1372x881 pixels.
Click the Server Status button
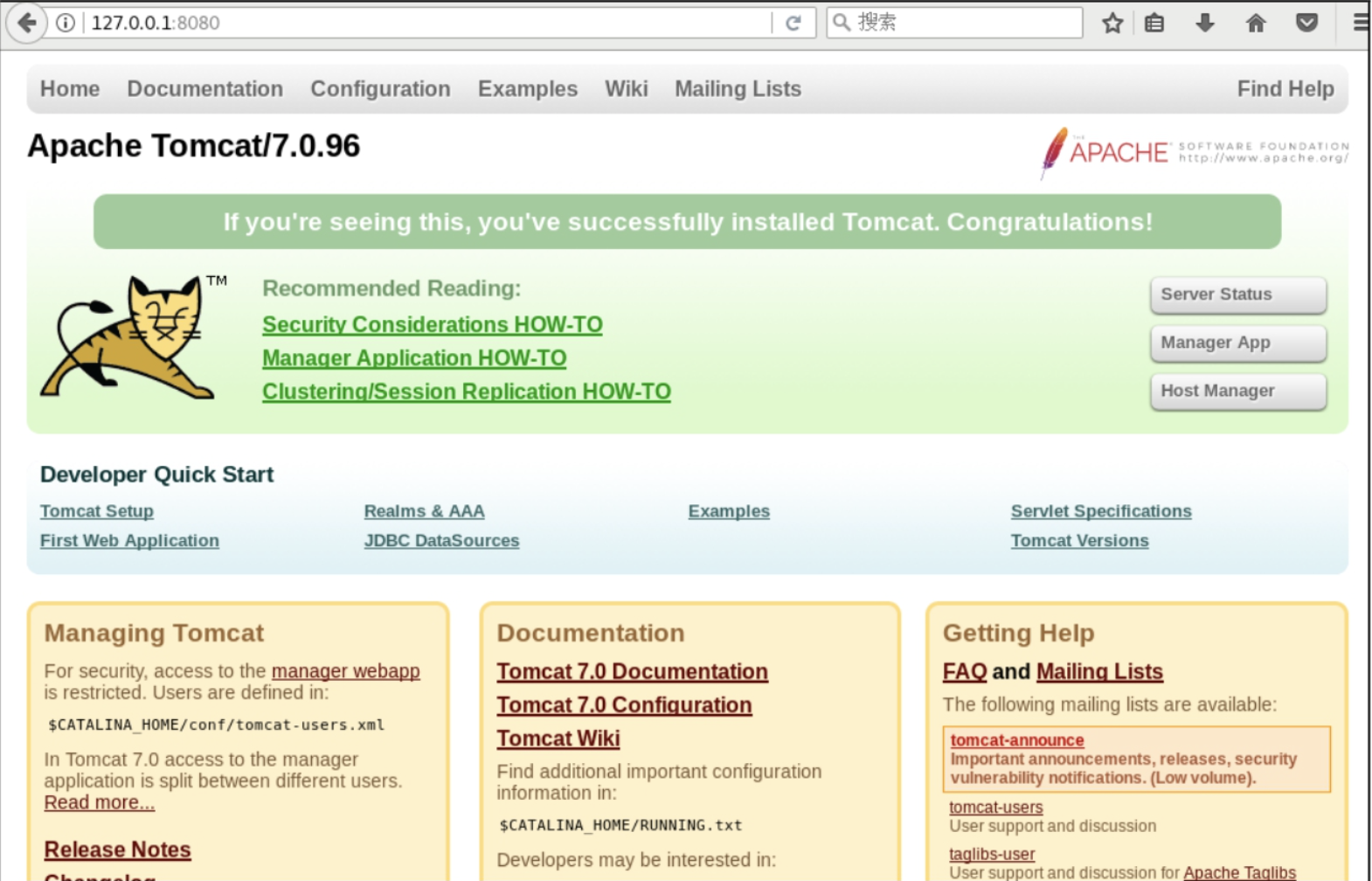pyautogui.click(x=1238, y=295)
